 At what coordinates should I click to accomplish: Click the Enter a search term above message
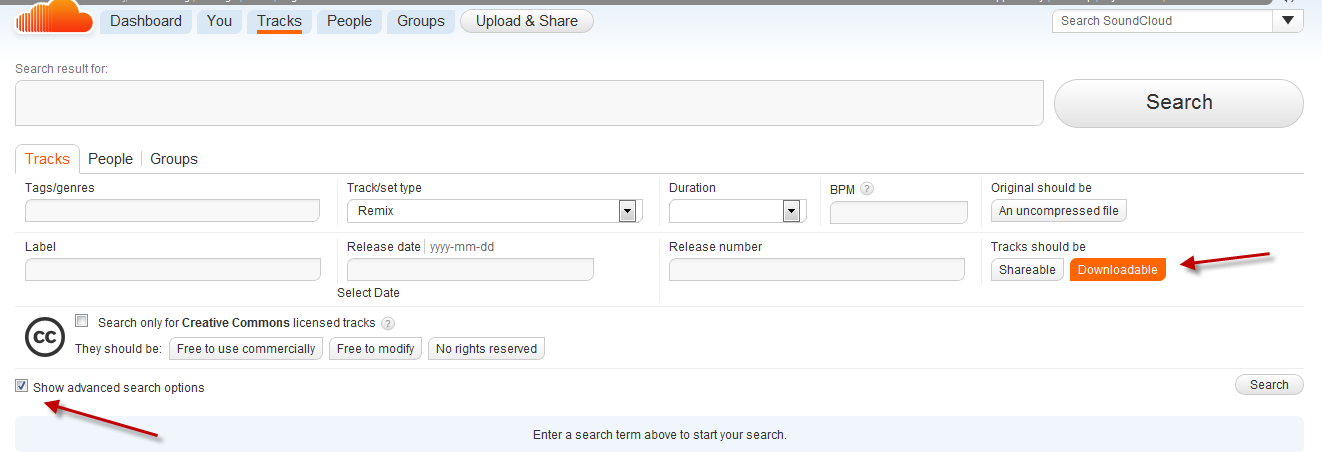tap(660, 435)
